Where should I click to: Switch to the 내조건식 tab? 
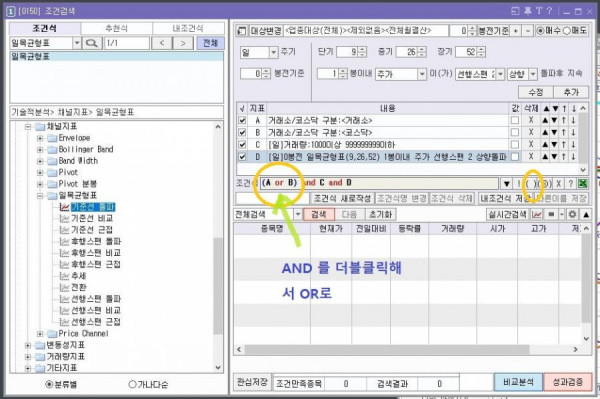[188, 28]
